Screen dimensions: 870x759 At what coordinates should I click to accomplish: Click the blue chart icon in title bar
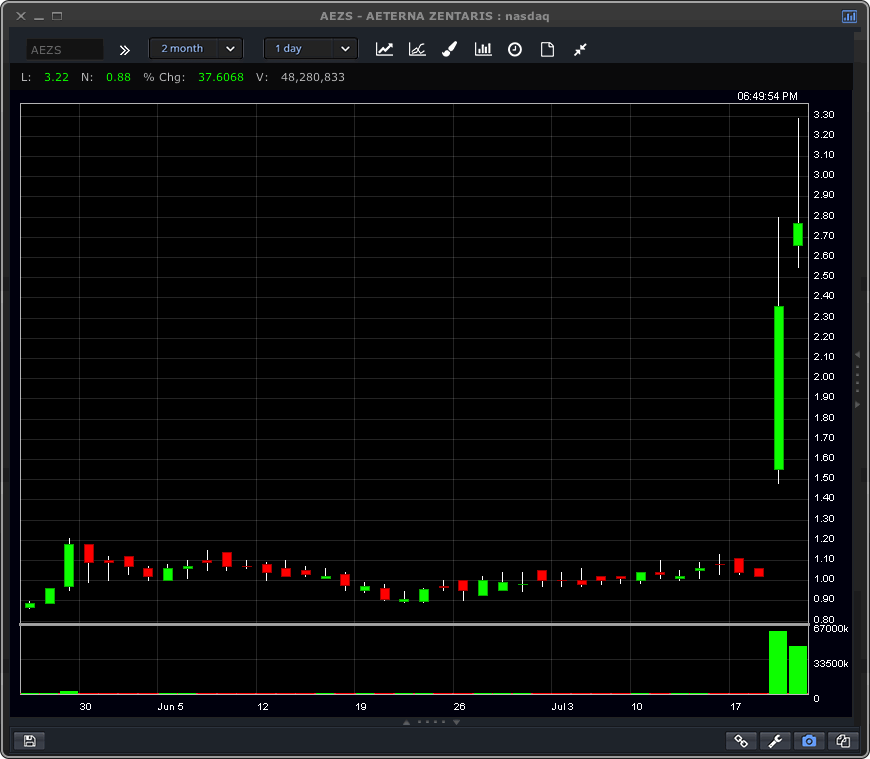click(x=849, y=16)
